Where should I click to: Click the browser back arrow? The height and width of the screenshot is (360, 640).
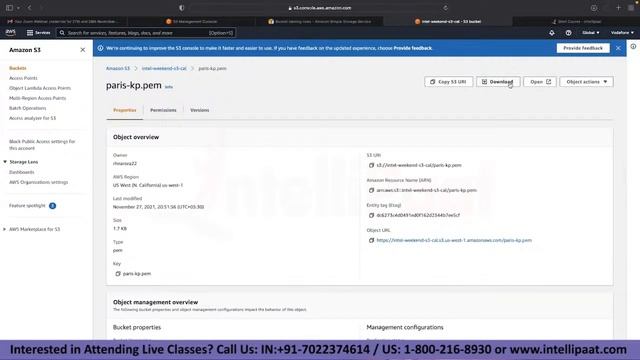point(29,8)
